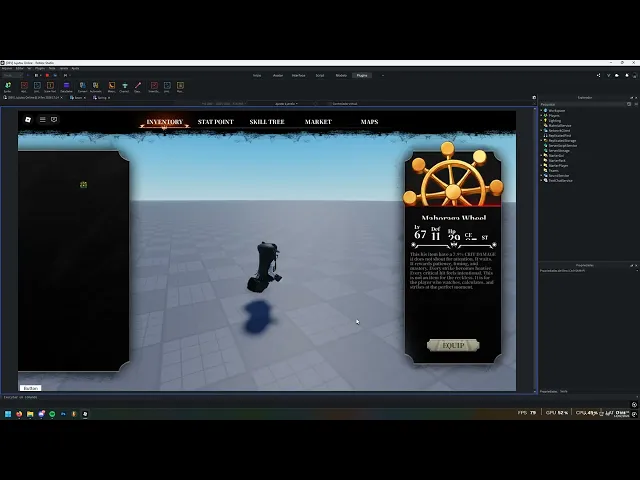The height and width of the screenshot is (480, 640).
Task: Open Spotify from the taskbar
Action: pyautogui.click(x=52, y=414)
